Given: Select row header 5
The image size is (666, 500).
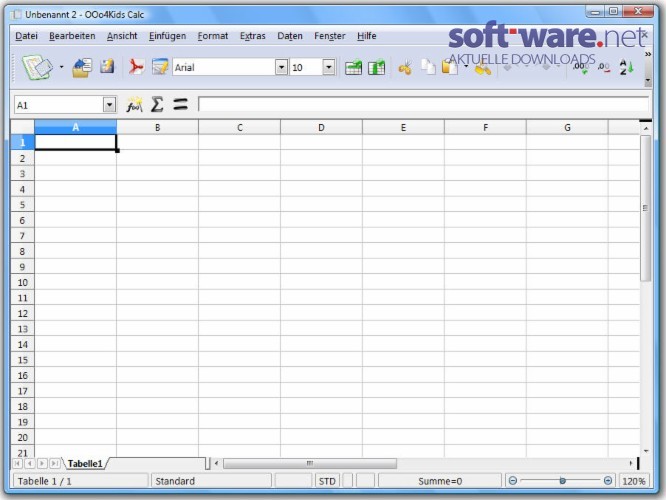Looking at the screenshot, I should coord(23,205).
